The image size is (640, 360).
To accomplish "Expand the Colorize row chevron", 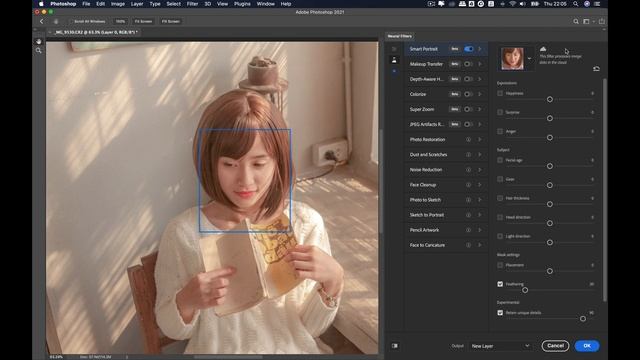I will [x=480, y=94].
